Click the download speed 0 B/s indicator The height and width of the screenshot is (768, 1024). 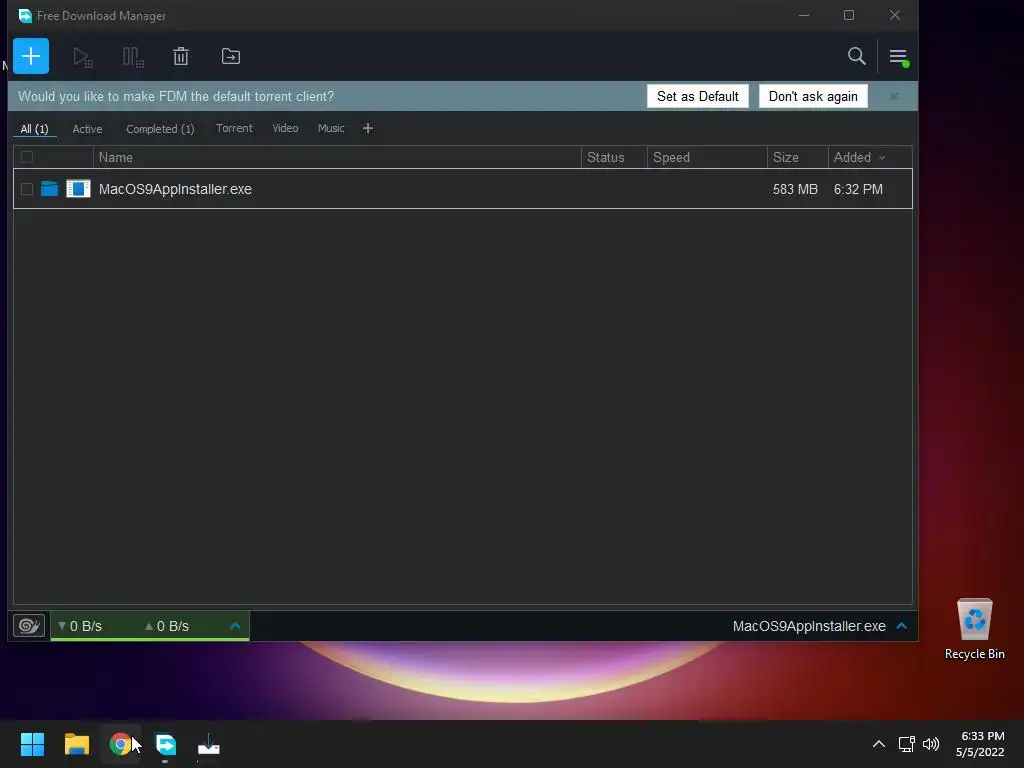(x=80, y=626)
